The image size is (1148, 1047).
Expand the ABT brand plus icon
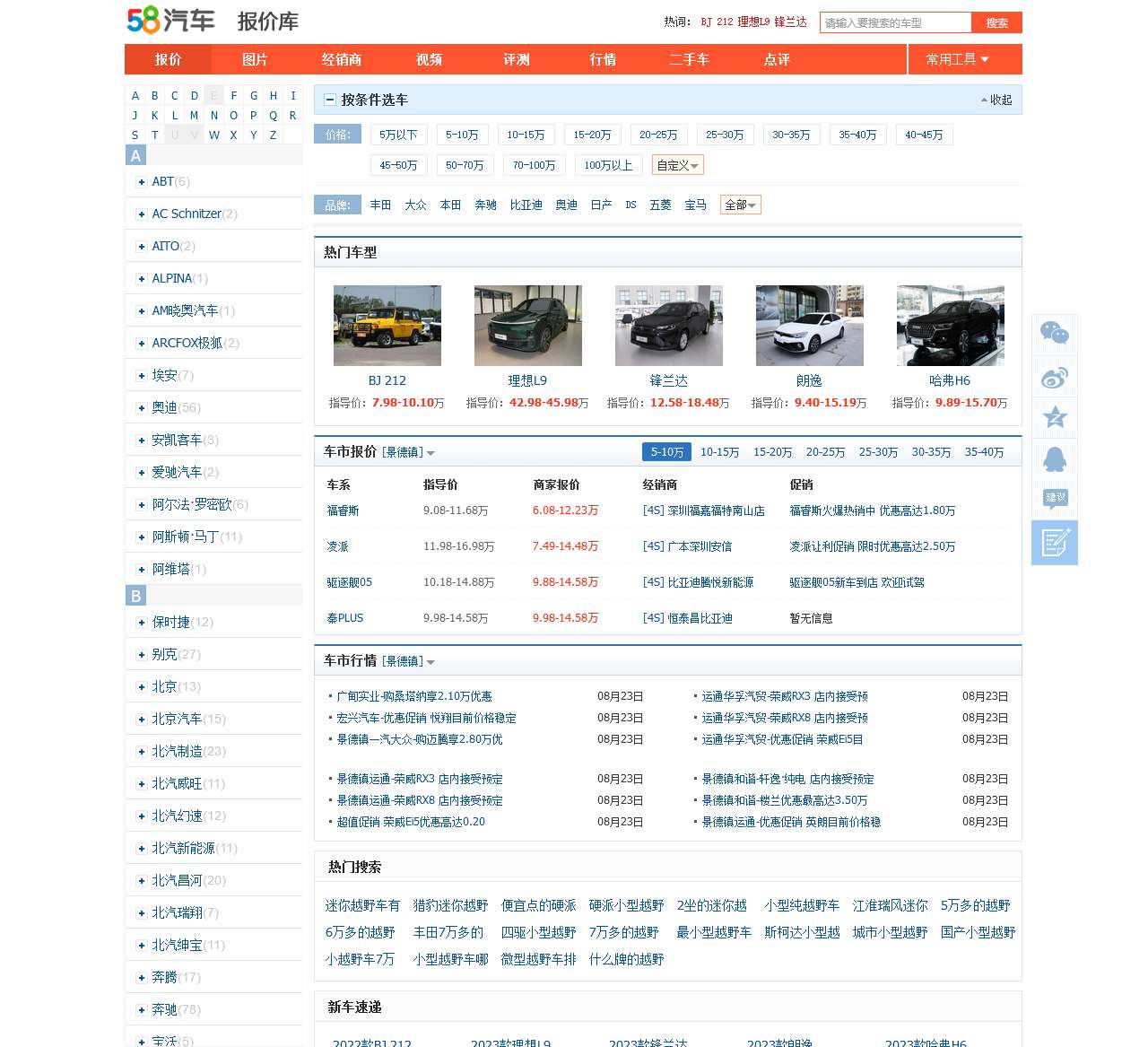(x=141, y=181)
